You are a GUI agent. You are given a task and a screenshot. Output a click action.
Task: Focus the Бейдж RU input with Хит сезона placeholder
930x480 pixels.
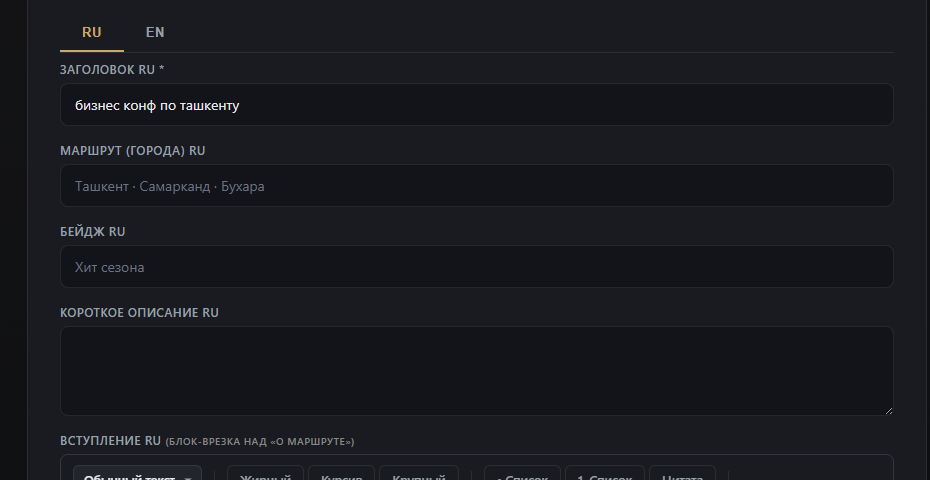(x=476, y=266)
